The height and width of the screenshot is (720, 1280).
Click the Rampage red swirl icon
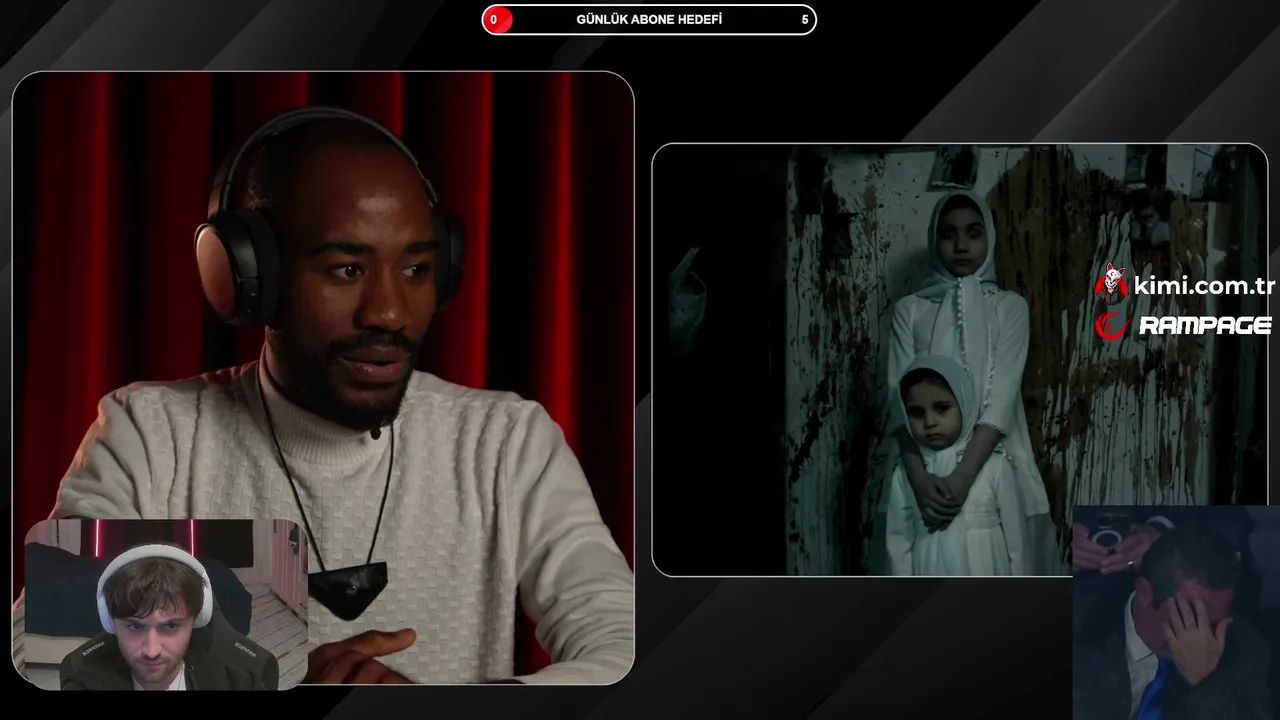[1112, 326]
